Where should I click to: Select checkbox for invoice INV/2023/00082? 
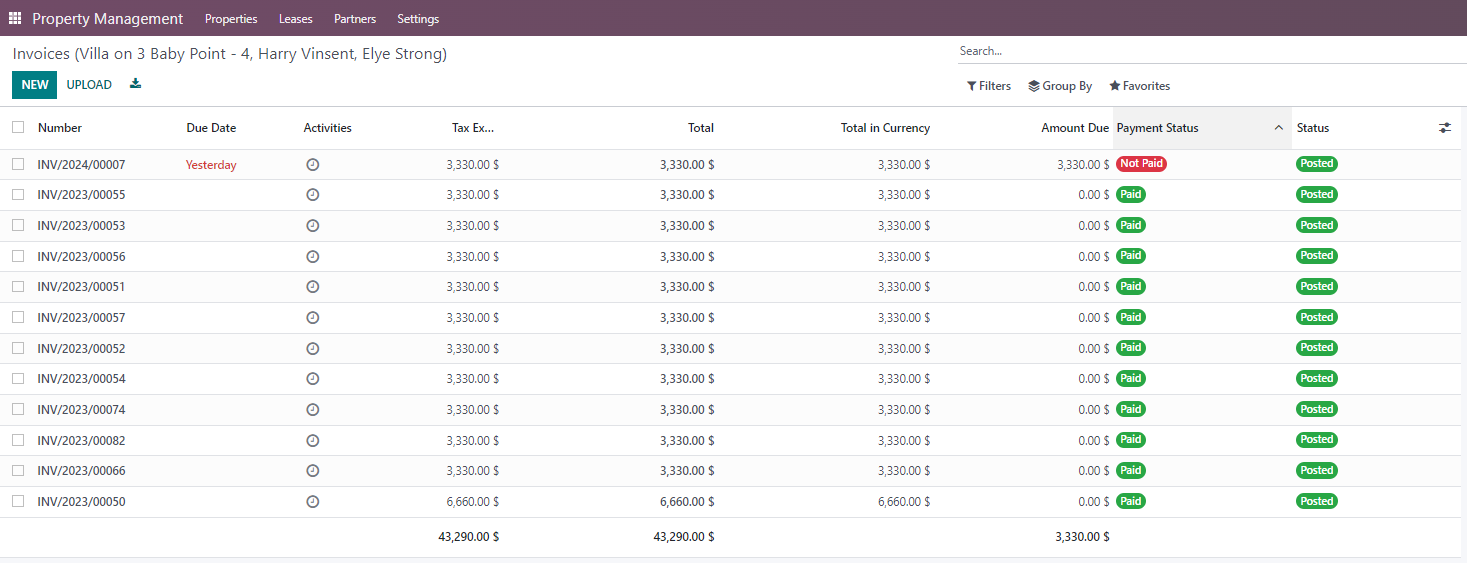coord(18,440)
